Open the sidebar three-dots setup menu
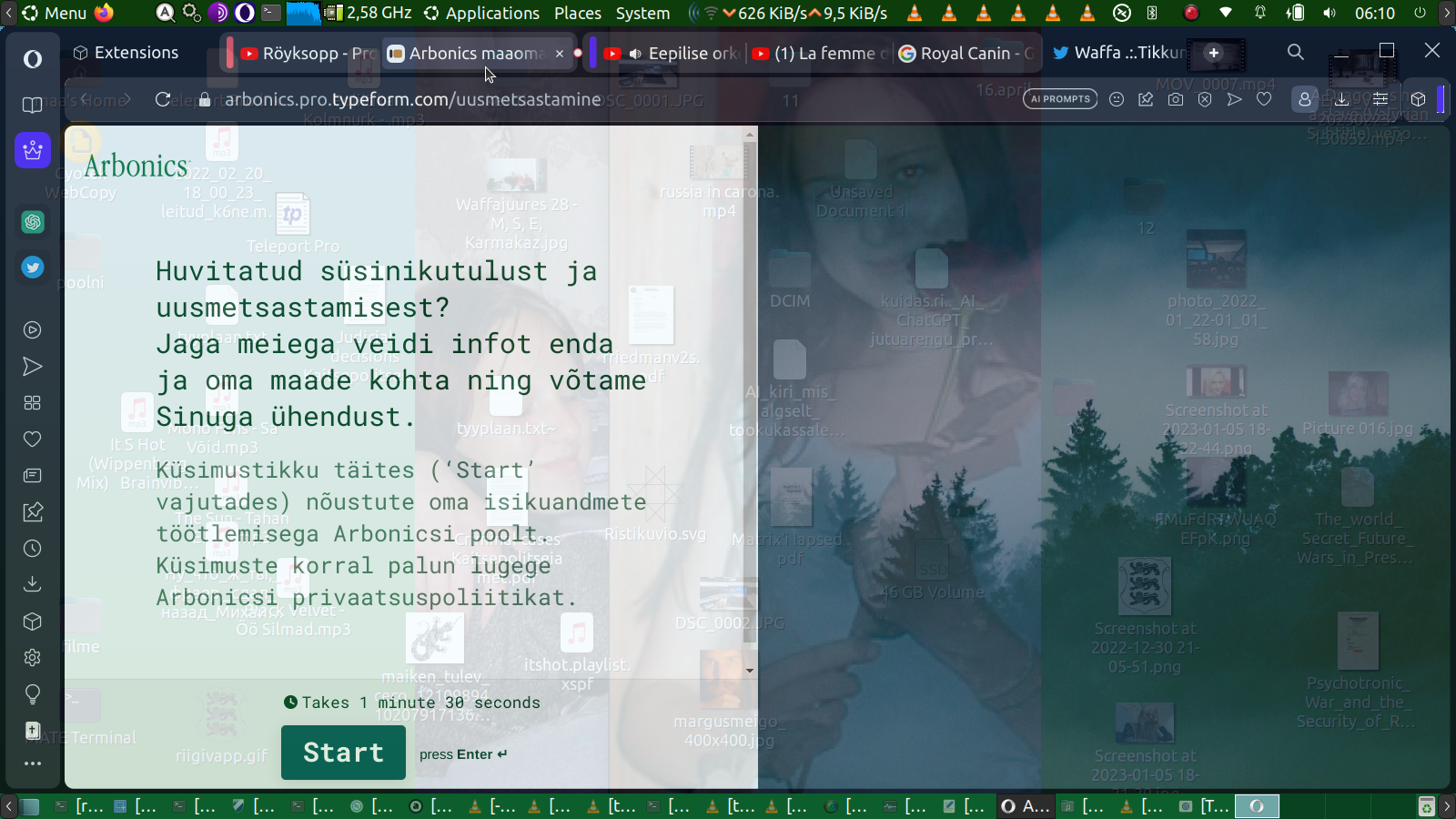Viewport: 1456px width, 819px height. click(x=33, y=763)
